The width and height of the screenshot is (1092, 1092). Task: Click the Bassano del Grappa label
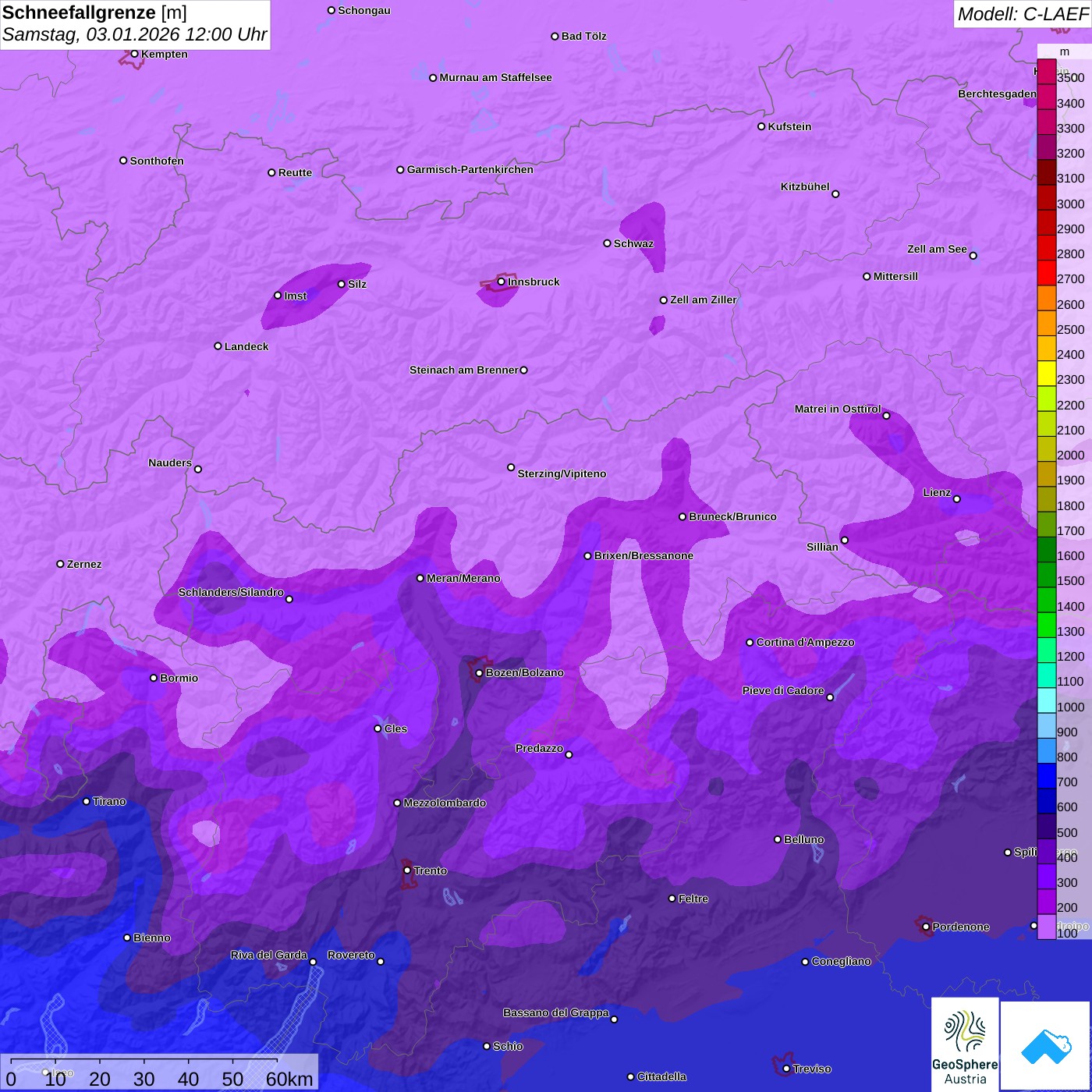pyautogui.click(x=556, y=1012)
